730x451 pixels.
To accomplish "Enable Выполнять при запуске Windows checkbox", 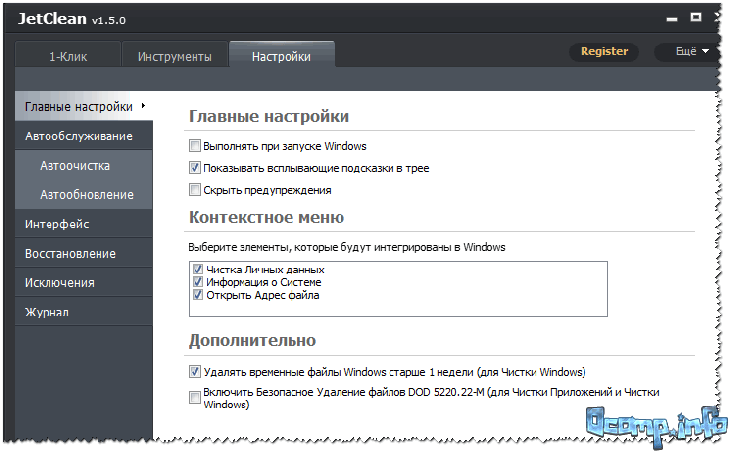I will (195, 146).
